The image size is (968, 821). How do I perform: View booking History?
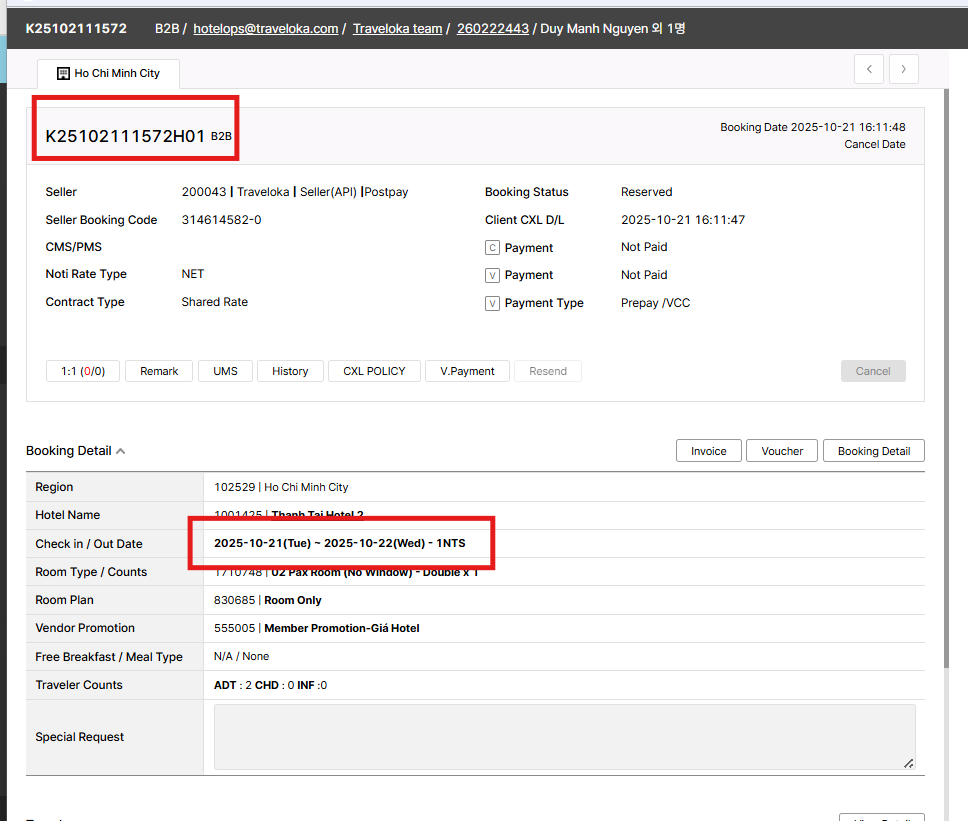click(x=290, y=371)
